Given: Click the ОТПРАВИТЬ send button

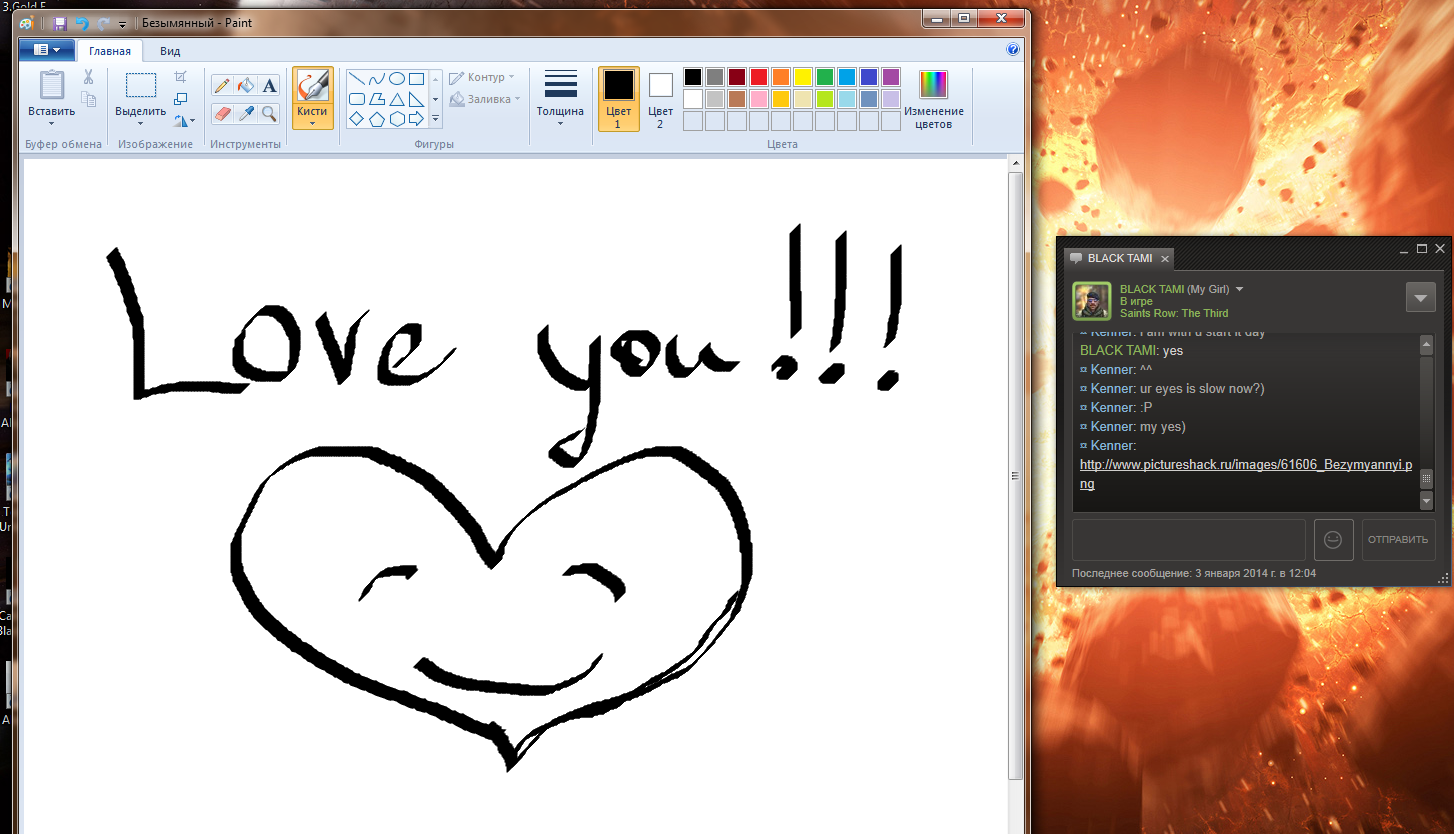Looking at the screenshot, I should coord(1398,540).
